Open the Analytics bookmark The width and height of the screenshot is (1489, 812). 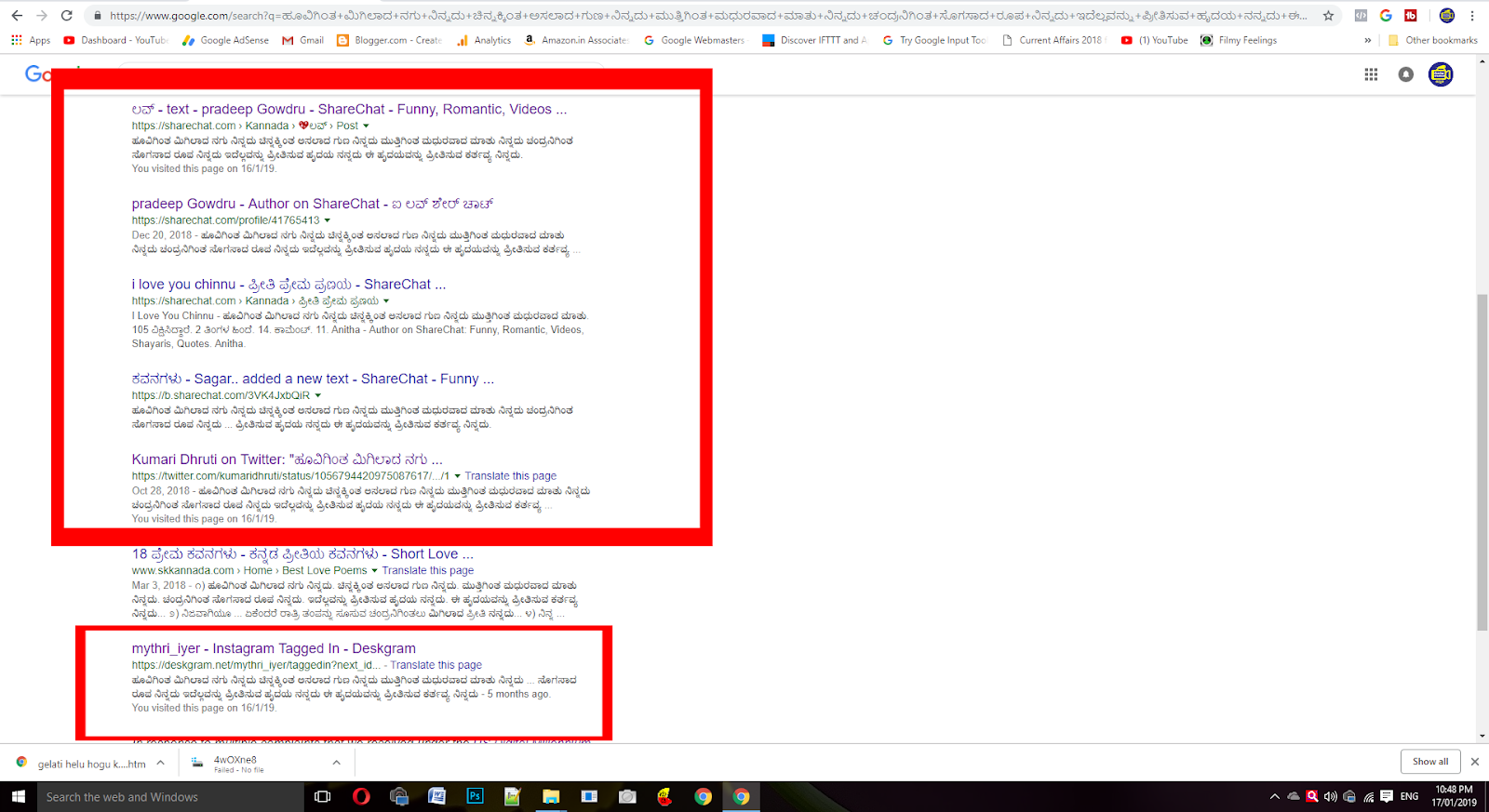point(484,40)
